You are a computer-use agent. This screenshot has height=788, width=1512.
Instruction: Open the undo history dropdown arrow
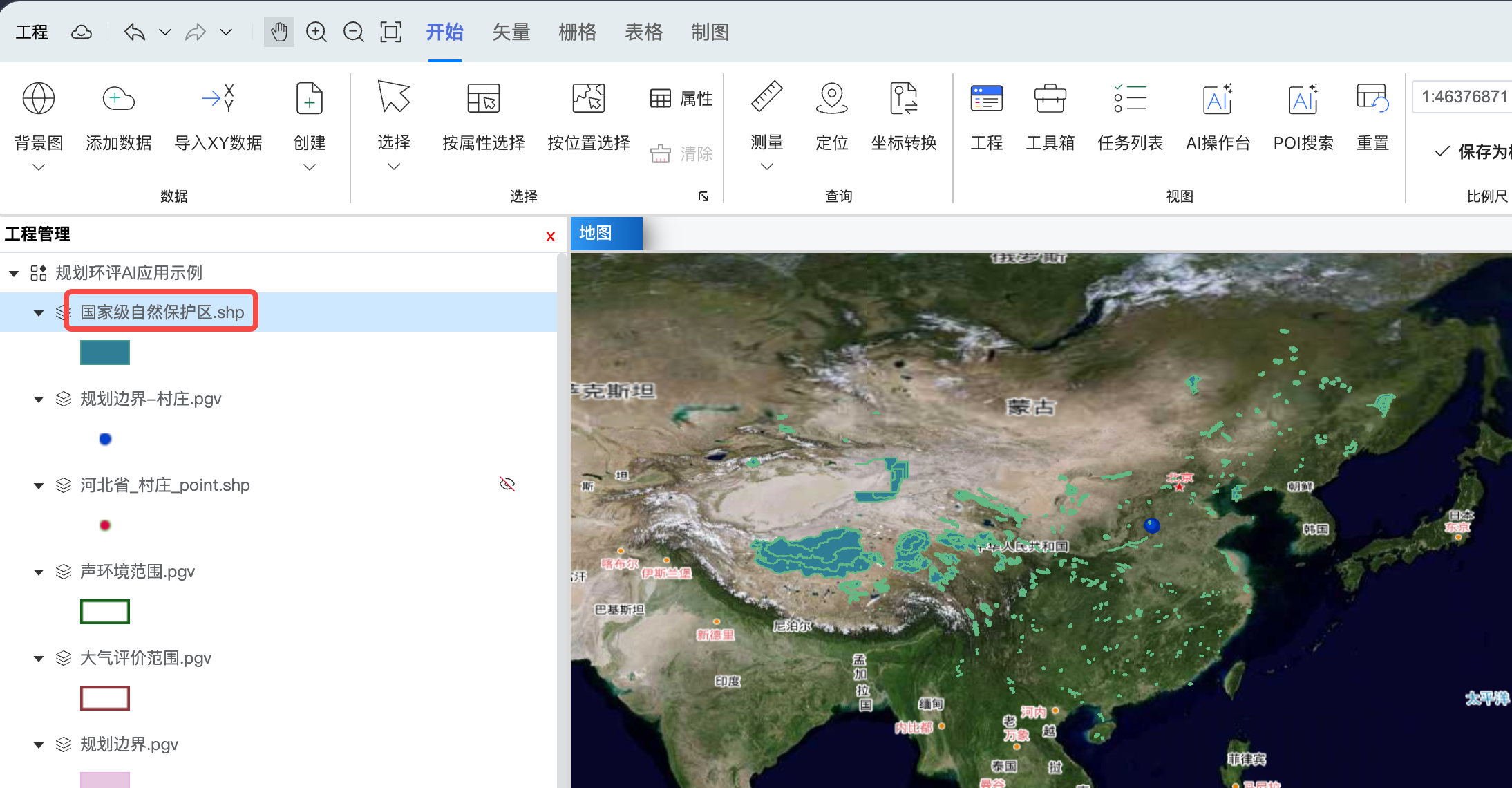pos(165,32)
